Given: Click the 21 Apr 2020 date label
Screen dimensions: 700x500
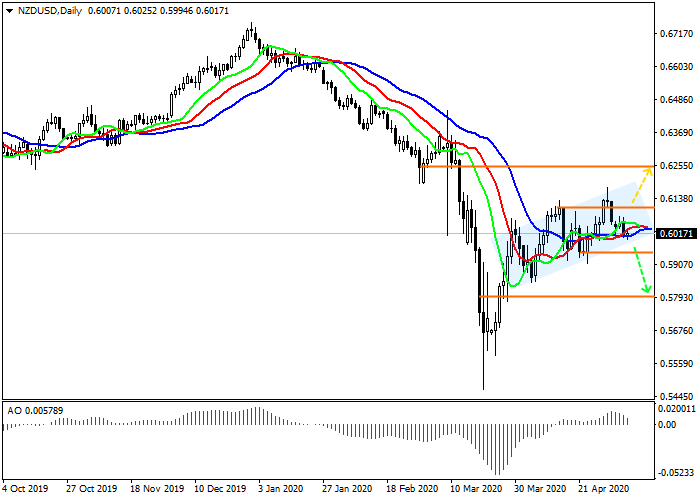Looking at the screenshot, I should [x=603, y=490].
